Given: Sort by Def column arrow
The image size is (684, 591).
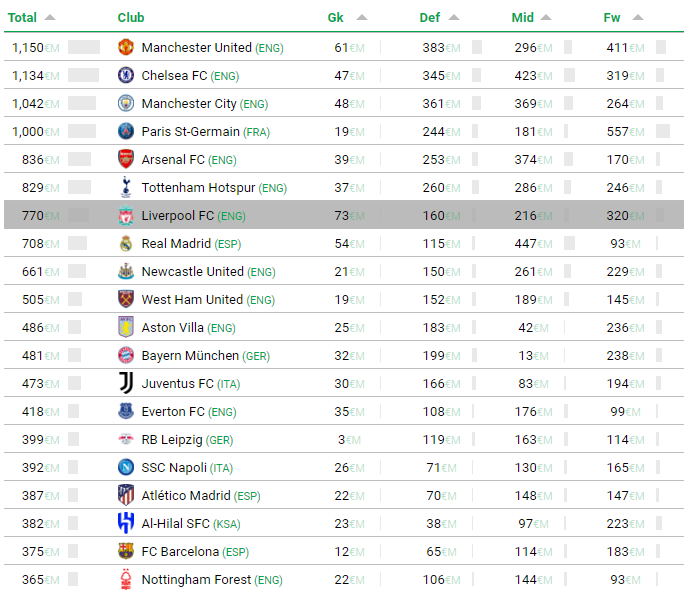Looking at the screenshot, I should coord(454,17).
